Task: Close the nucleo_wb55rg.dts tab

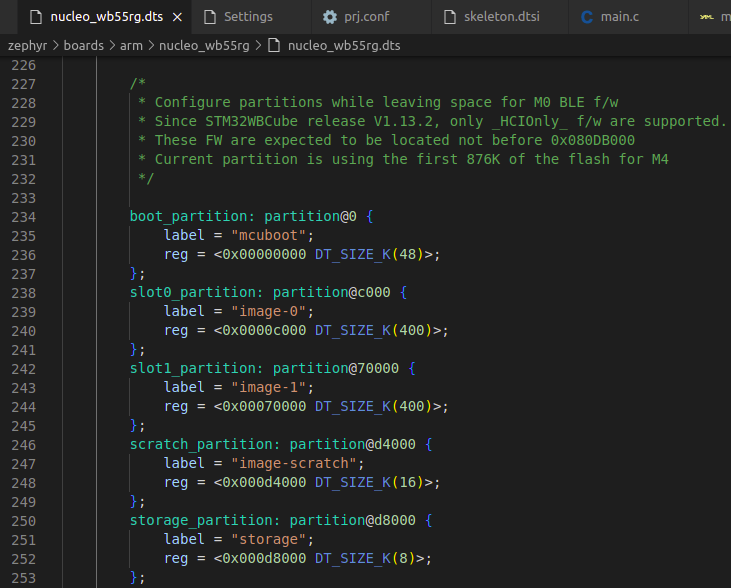Action: (177, 17)
